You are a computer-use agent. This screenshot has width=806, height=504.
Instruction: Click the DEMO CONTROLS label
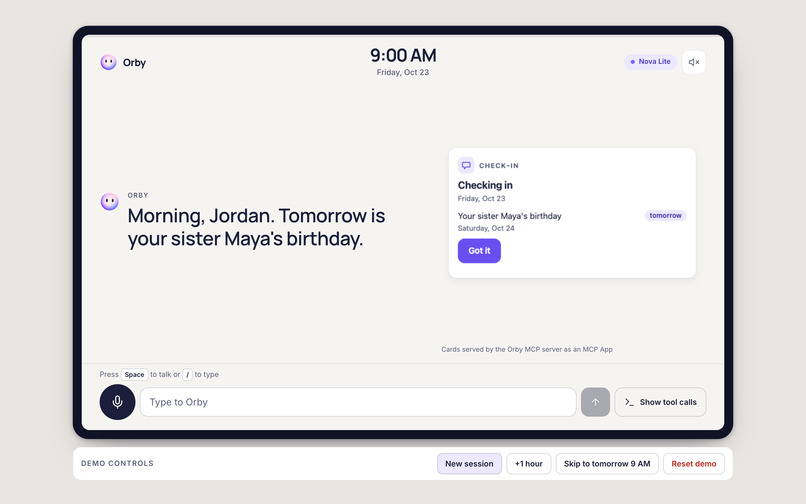click(x=117, y=463)
